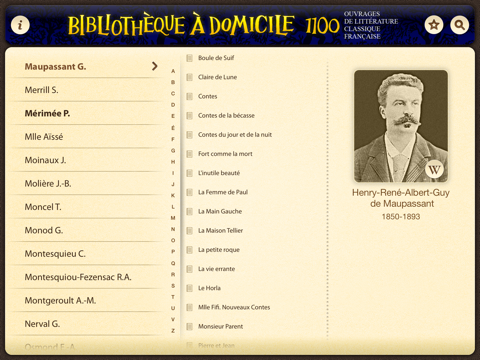Select author Molière J.-B.

click(86, 183)
